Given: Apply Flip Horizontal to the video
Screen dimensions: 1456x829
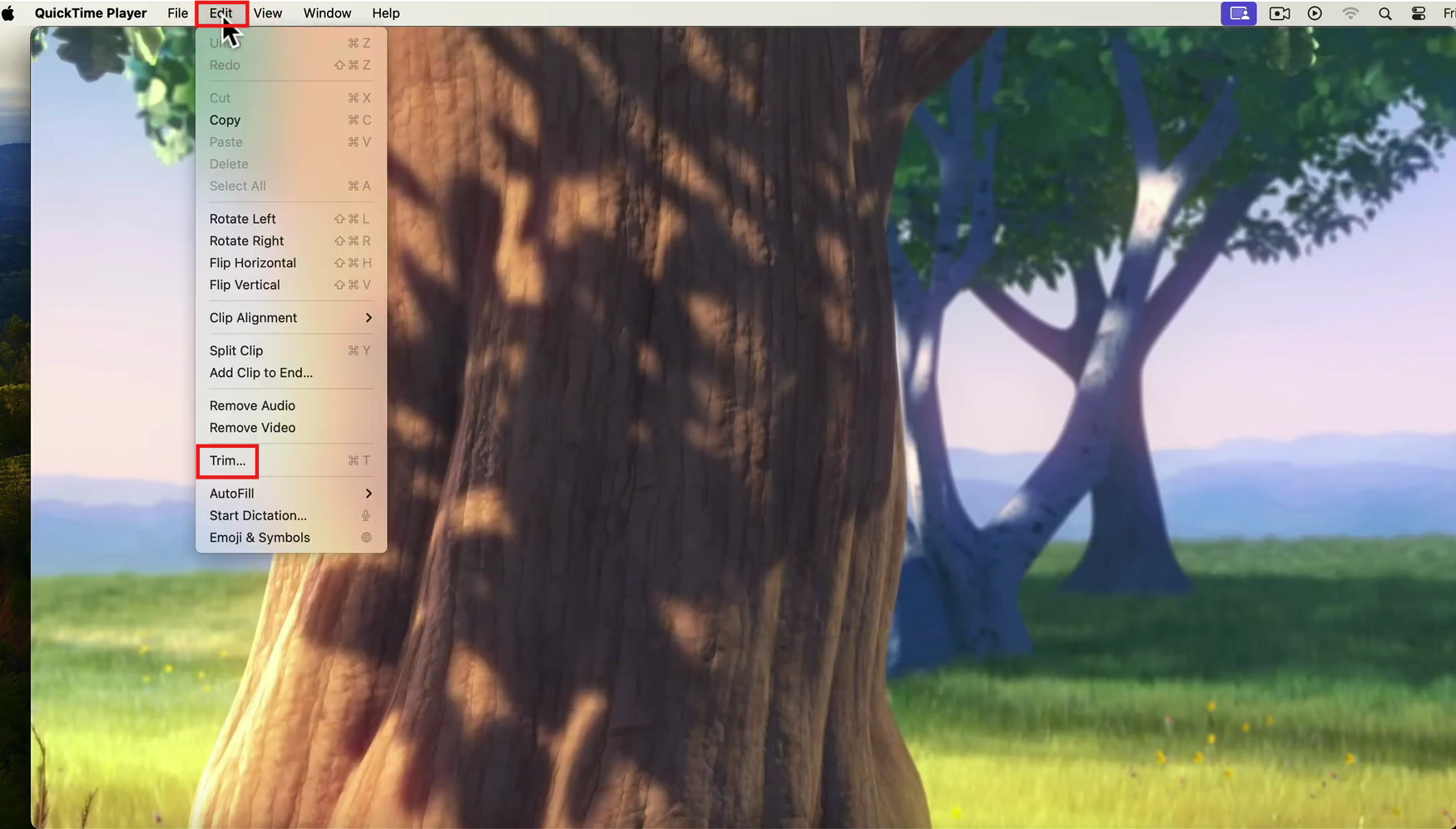Looking at the screenshot, I should tap(290, 263).
